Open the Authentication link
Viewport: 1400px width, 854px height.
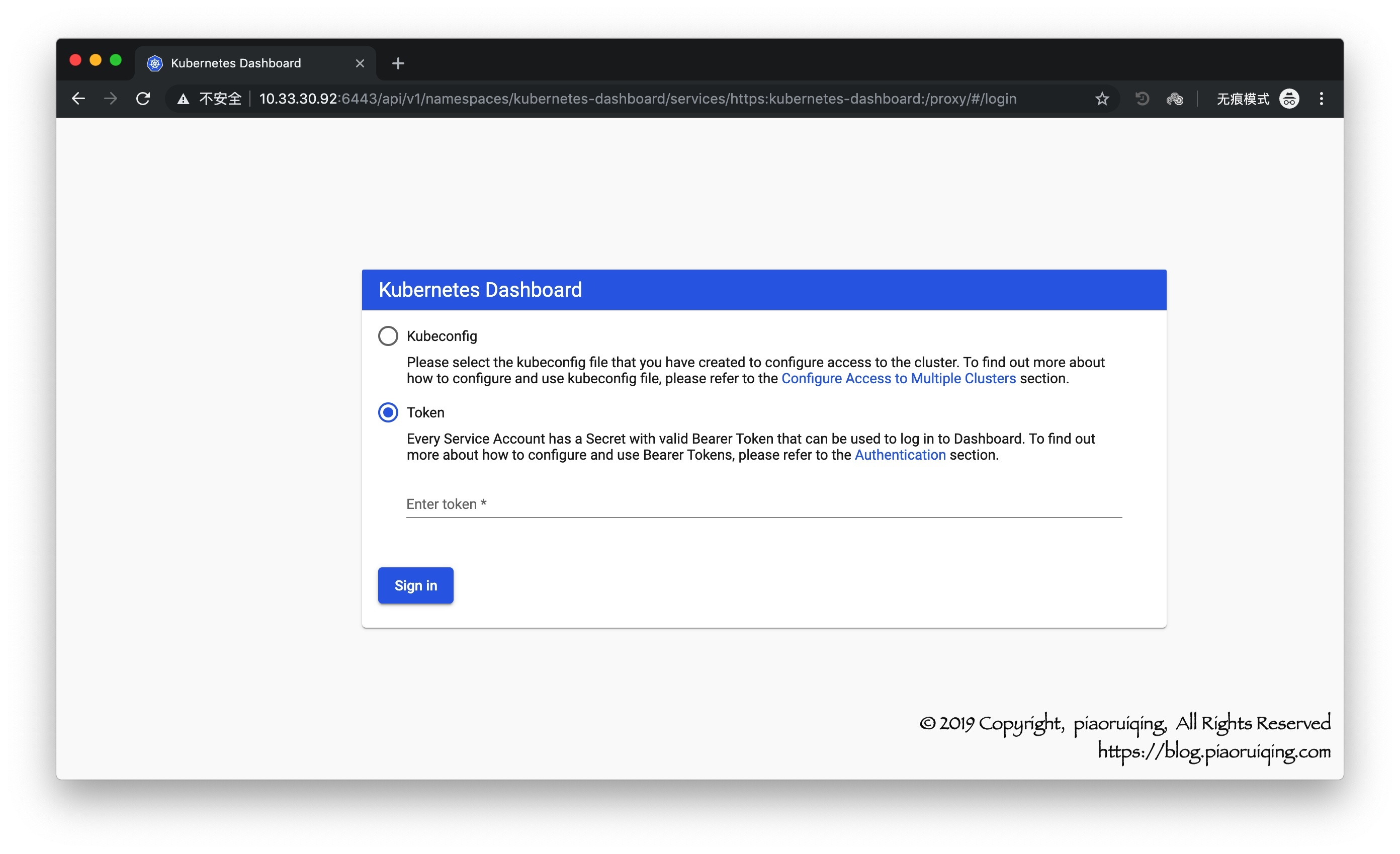pyautogui.click(x=900, y=455)
